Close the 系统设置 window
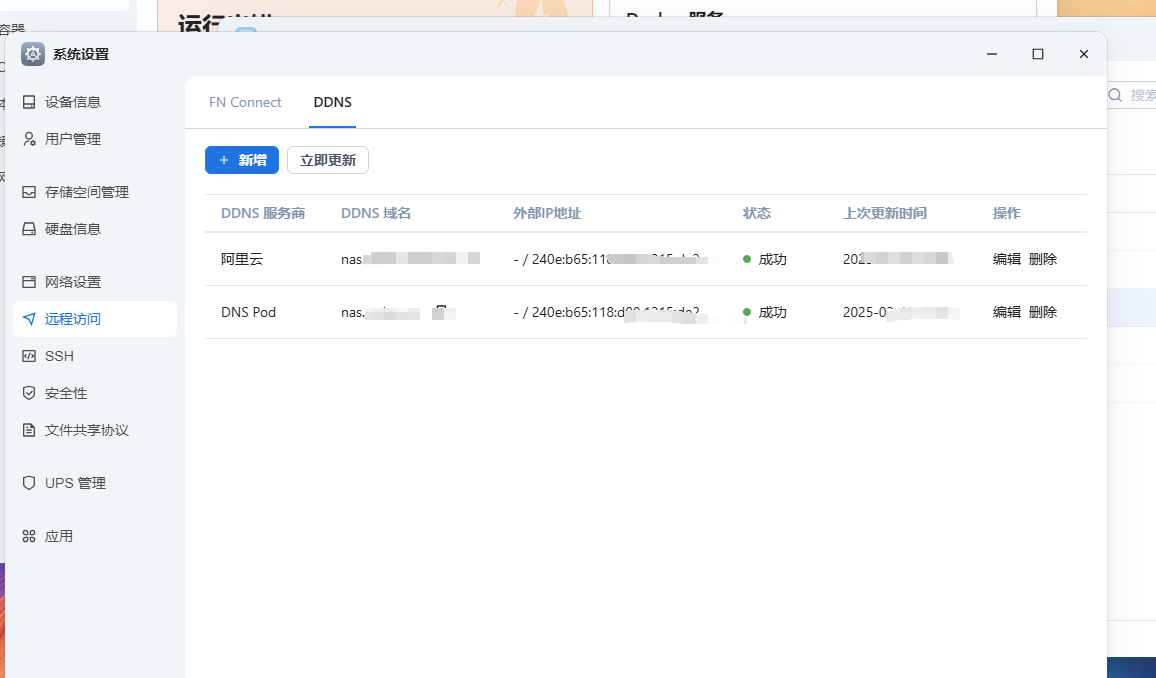This screenshot has height=678, width=1156. pyautogui.click(x=1083, y=54)
